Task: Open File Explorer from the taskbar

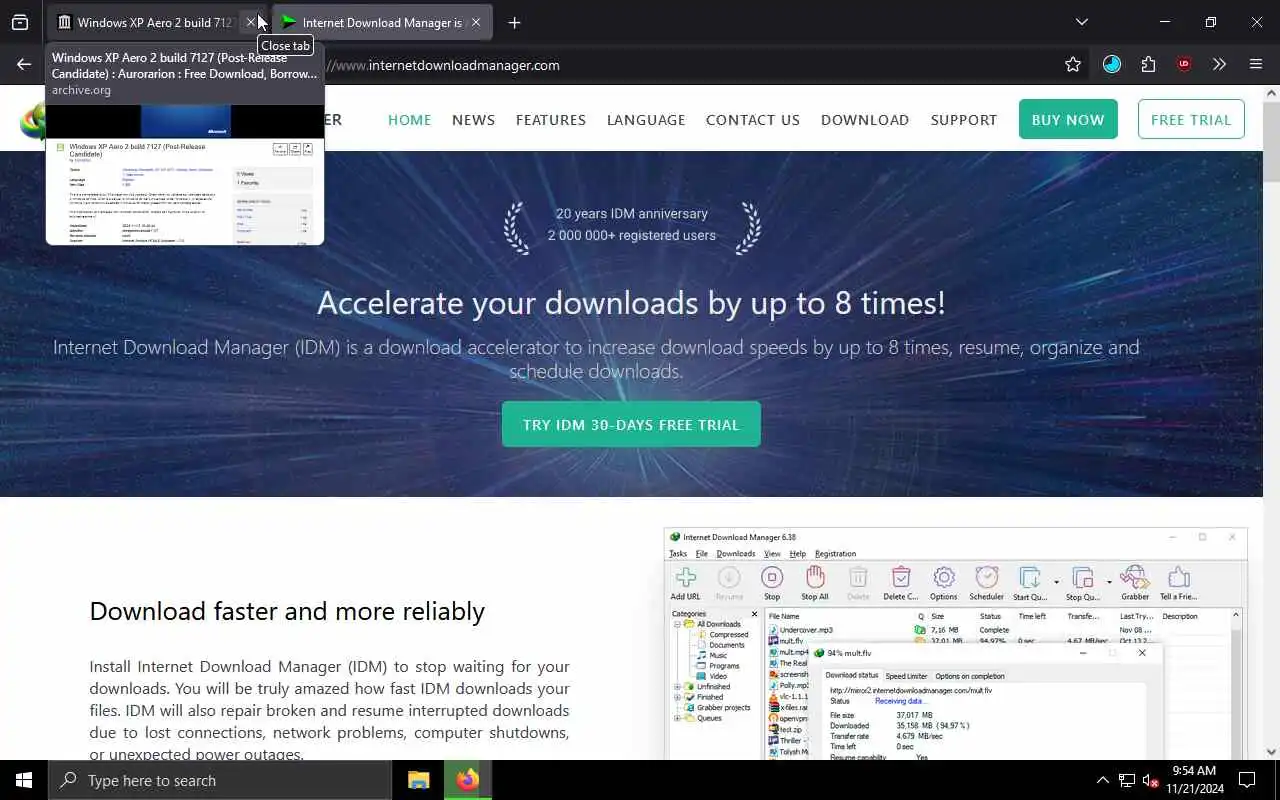Action: 418,780
